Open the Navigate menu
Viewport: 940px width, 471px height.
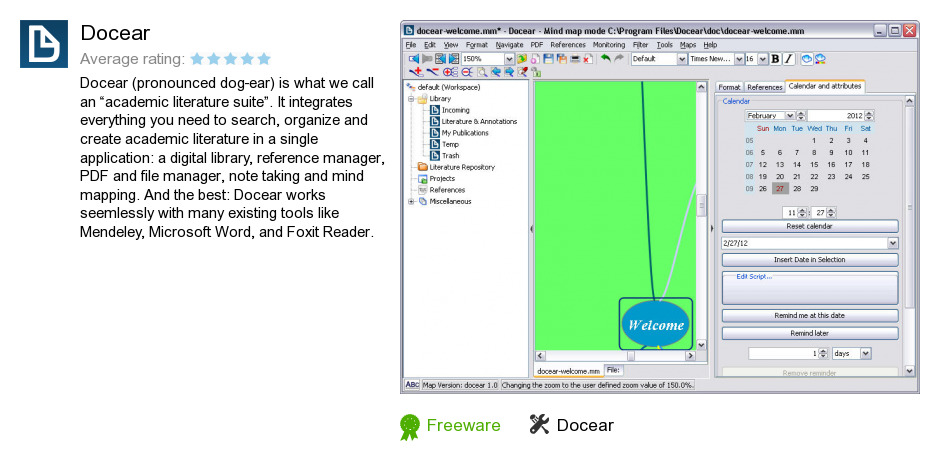(x=510, y=45)
